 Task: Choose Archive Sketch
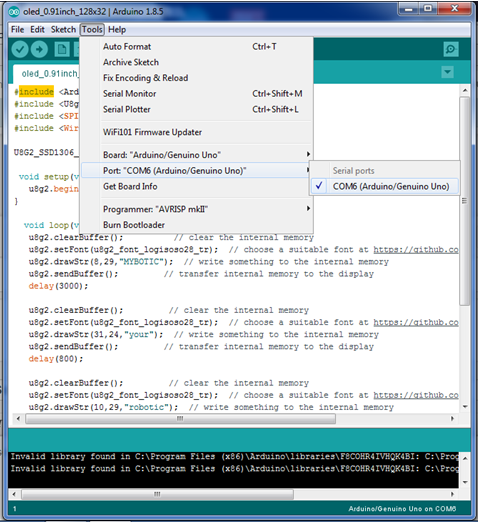(197, 62)
